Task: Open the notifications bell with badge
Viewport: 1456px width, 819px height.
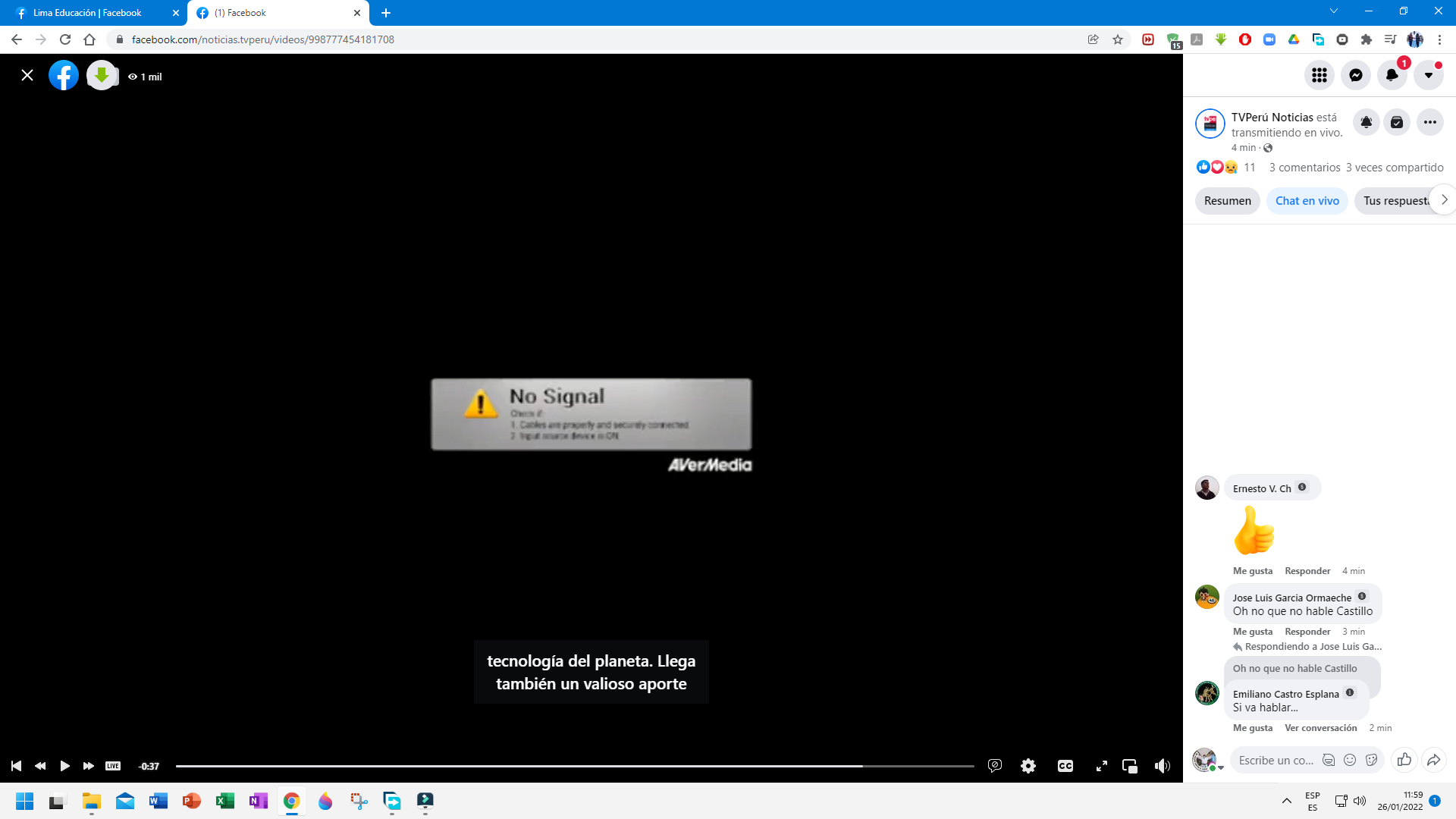Action: point(1392,75)
